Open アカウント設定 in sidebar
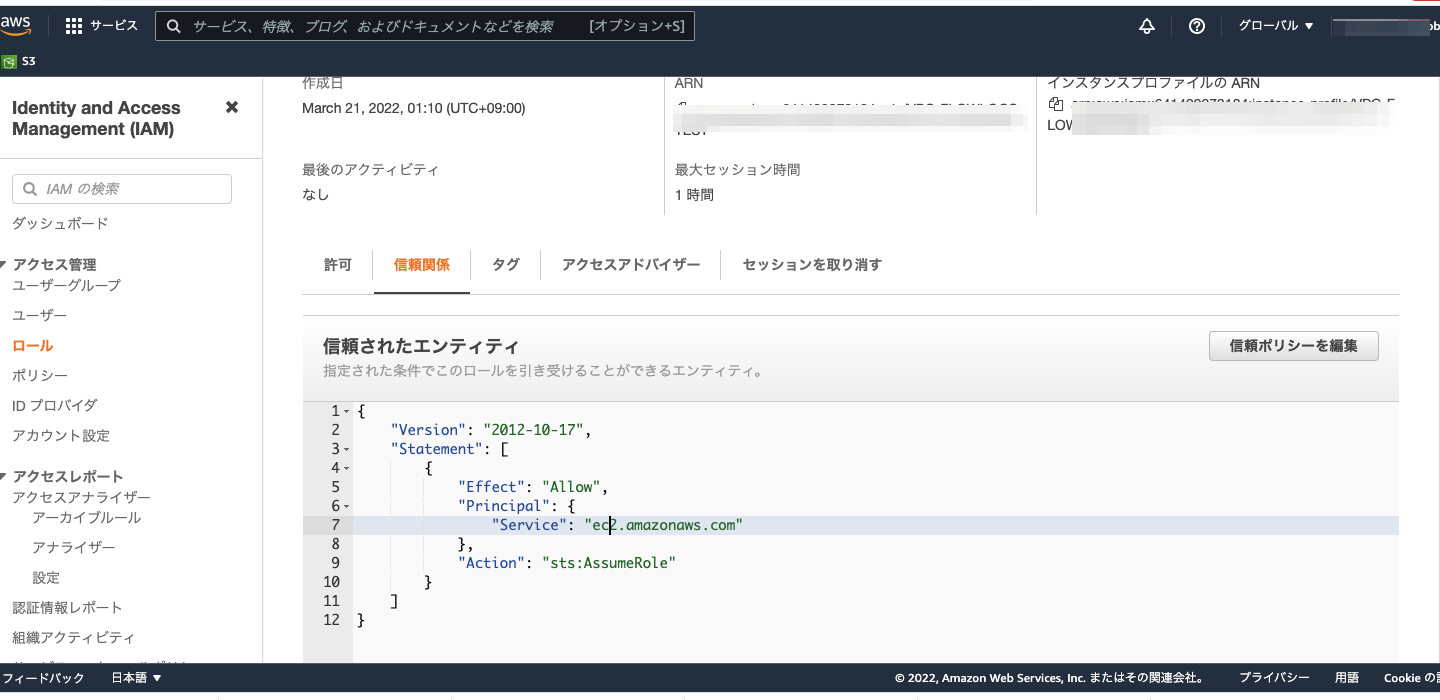 point(61,436)
